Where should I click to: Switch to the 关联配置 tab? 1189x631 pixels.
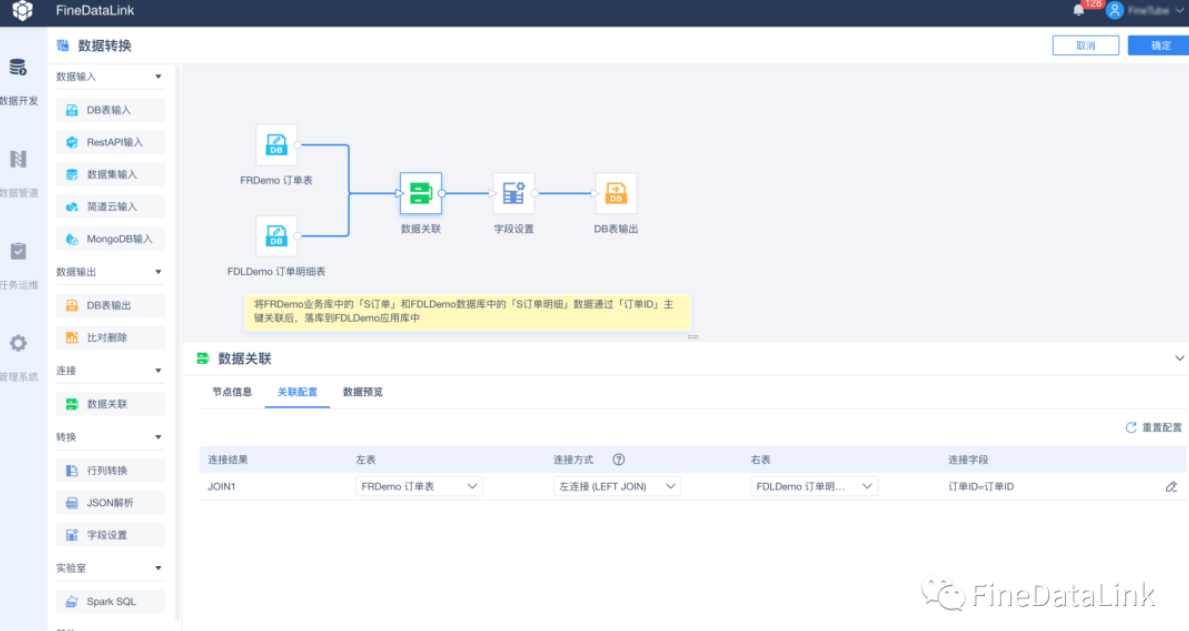click(297, 392)
